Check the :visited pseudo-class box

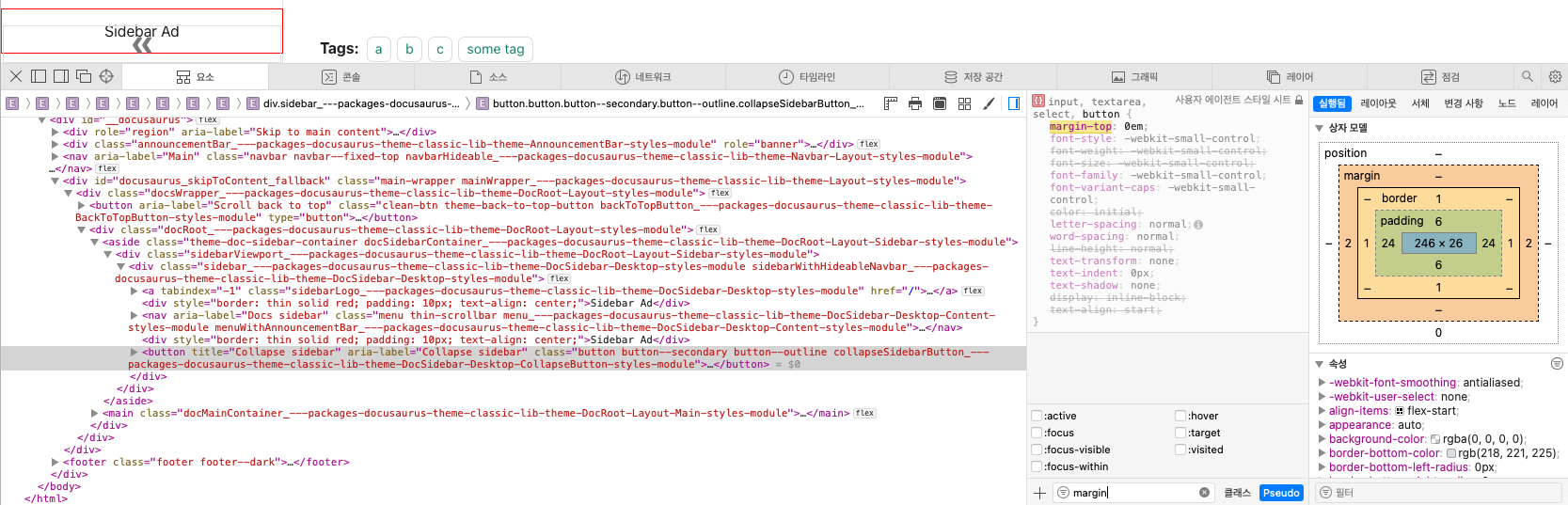pos(1180,450)
